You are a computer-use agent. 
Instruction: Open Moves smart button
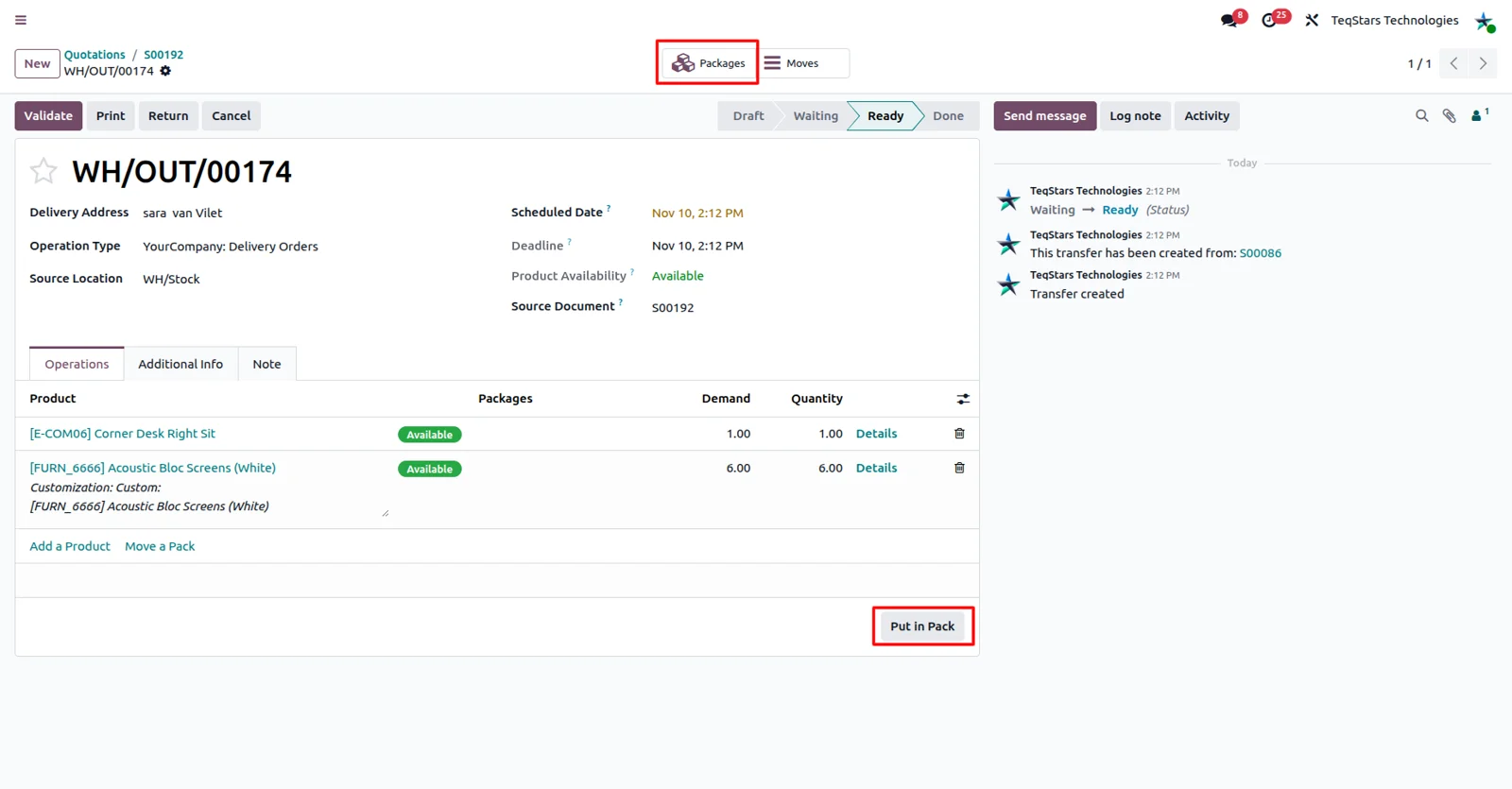(x=802, y=63)
